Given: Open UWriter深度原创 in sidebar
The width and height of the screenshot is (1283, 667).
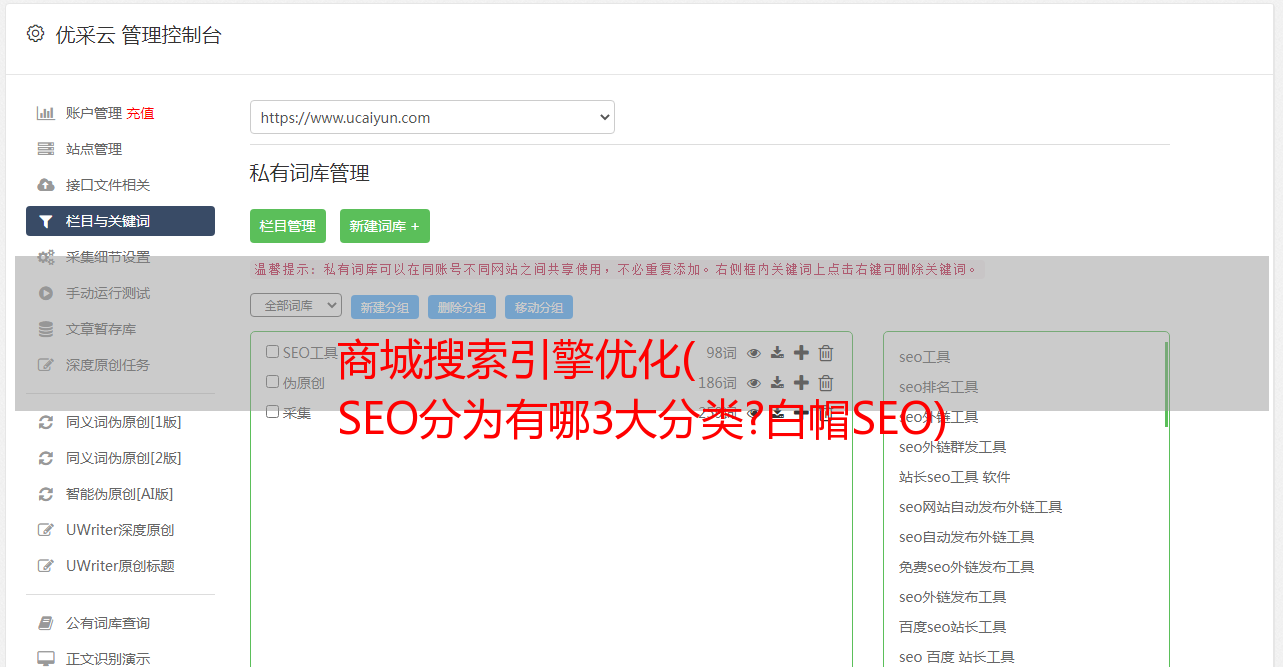Looking at the screenshot, I should (x=120, y=530).
